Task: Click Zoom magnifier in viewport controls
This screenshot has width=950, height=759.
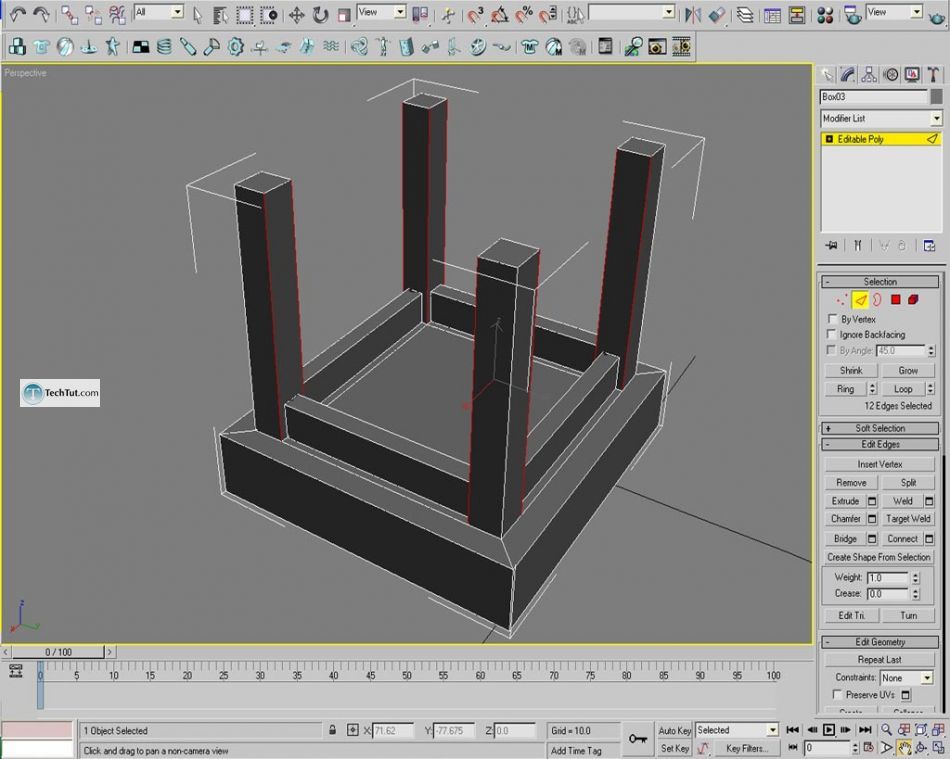Action: (x=886, y=729)
